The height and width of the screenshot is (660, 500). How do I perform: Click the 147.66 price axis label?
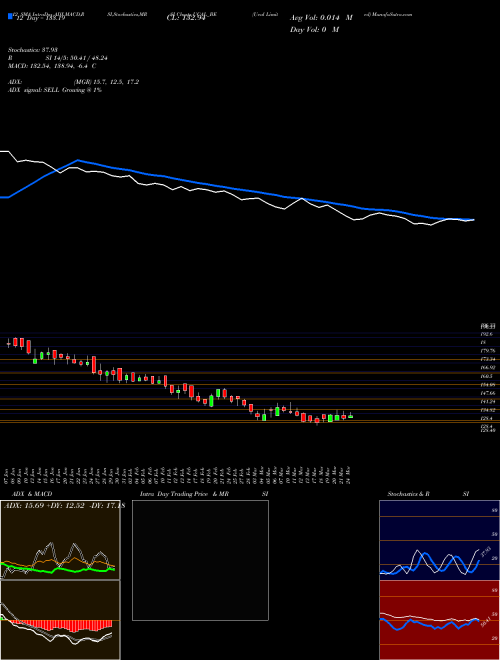pos(488,393)
